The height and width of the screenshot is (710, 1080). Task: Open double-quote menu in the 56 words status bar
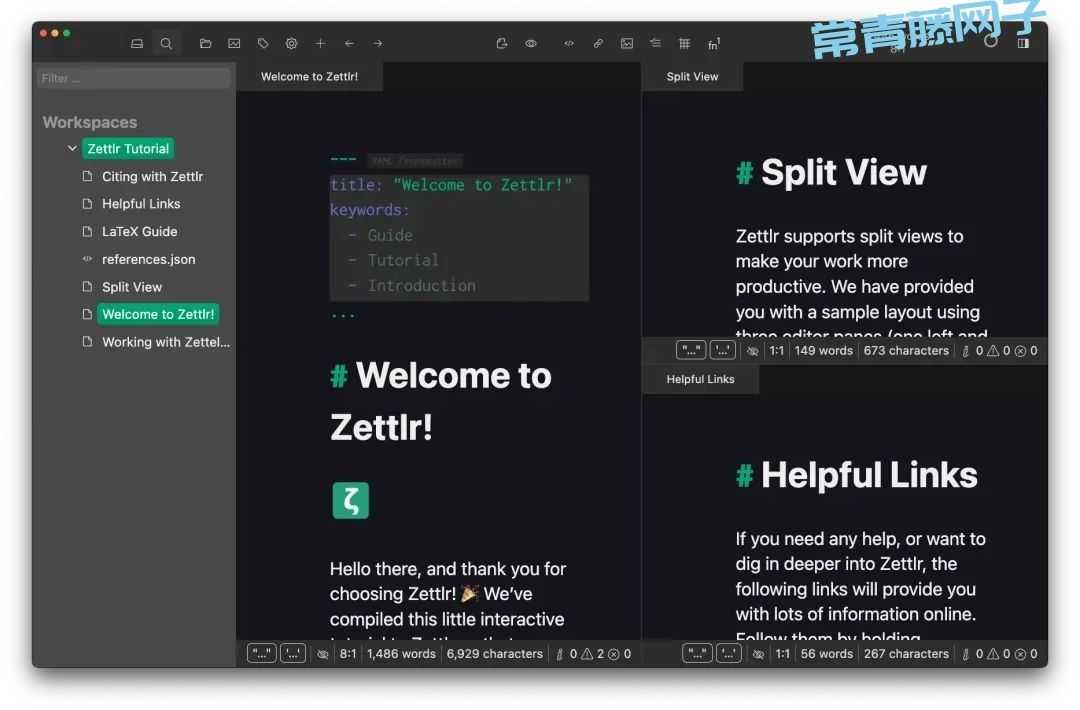[696, 654]
